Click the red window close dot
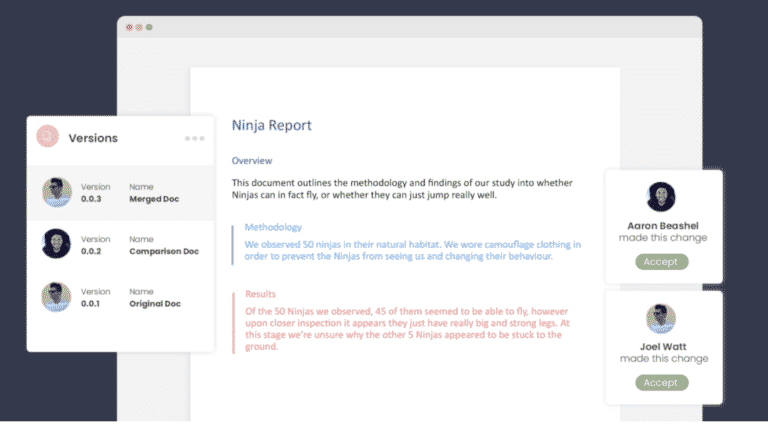This screenshot has height=424, width=768. pos(129,27)
